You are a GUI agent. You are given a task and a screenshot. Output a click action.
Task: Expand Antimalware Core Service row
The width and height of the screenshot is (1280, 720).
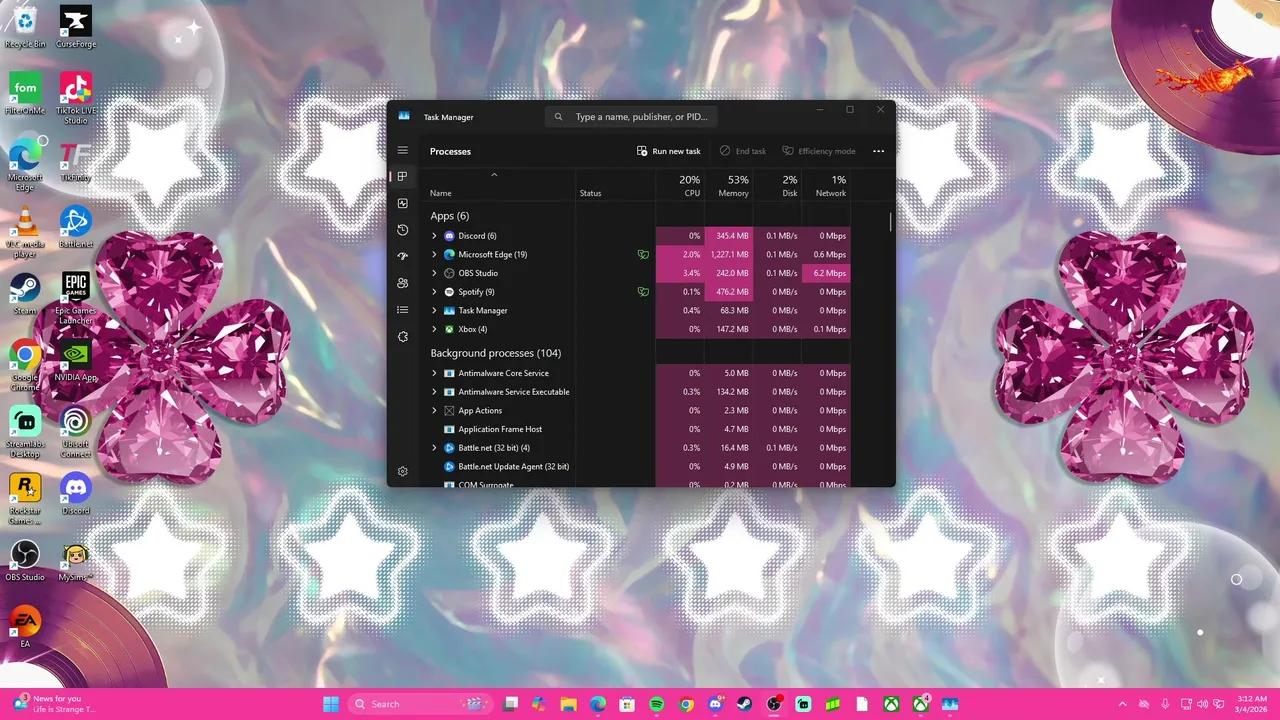tap(434, 373)
